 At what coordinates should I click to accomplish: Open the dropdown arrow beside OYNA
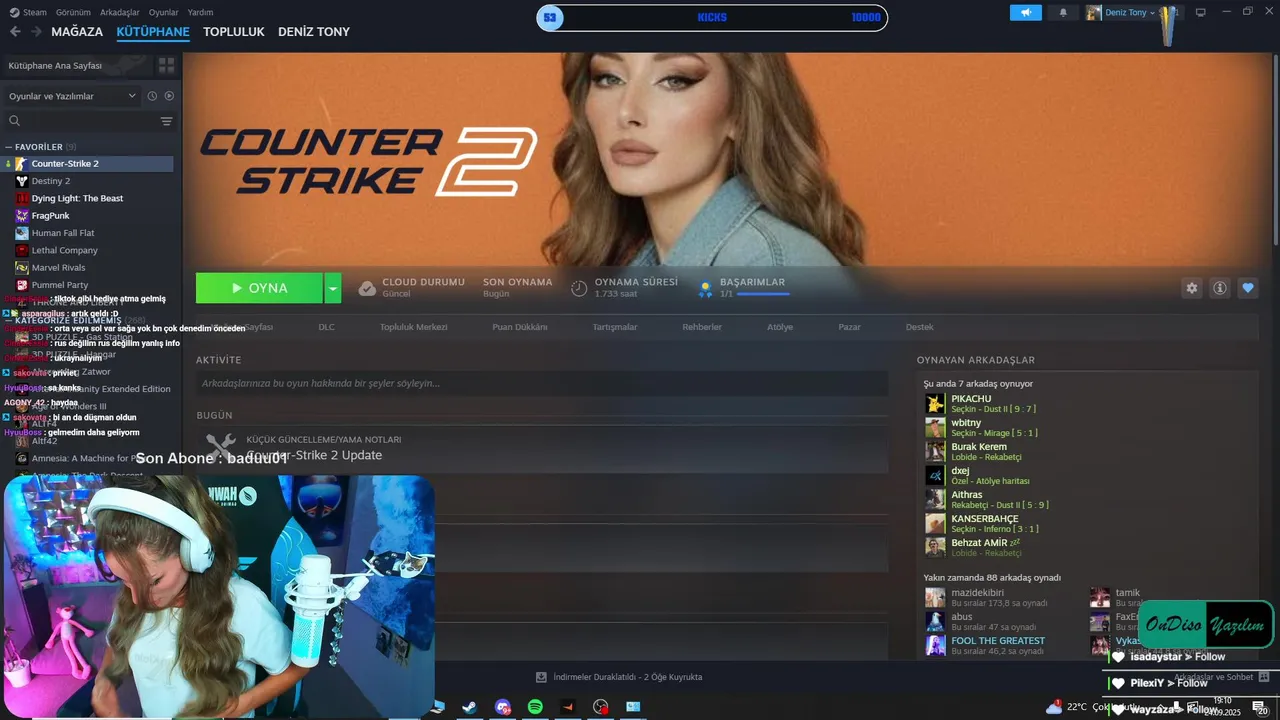[333, 288]
